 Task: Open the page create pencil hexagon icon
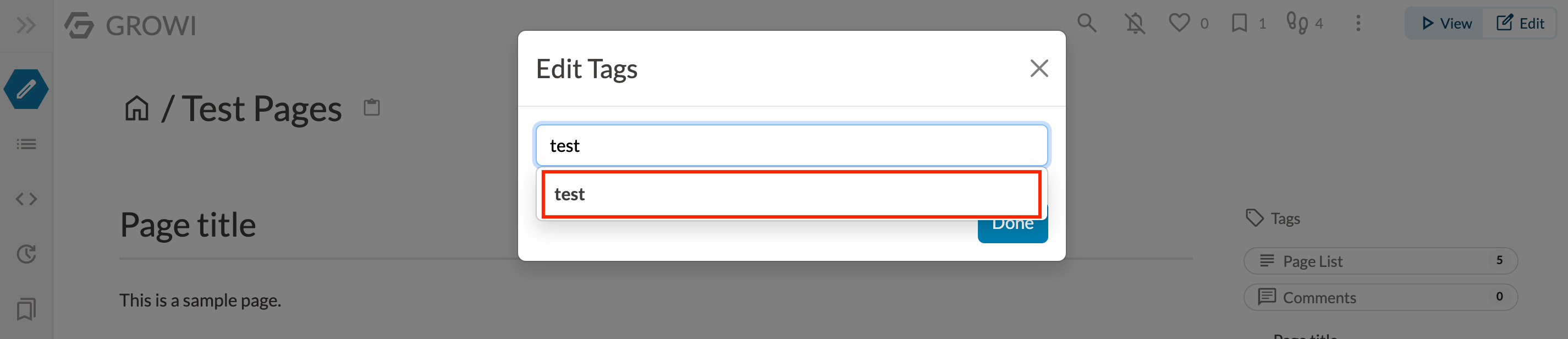coord(26,90)
